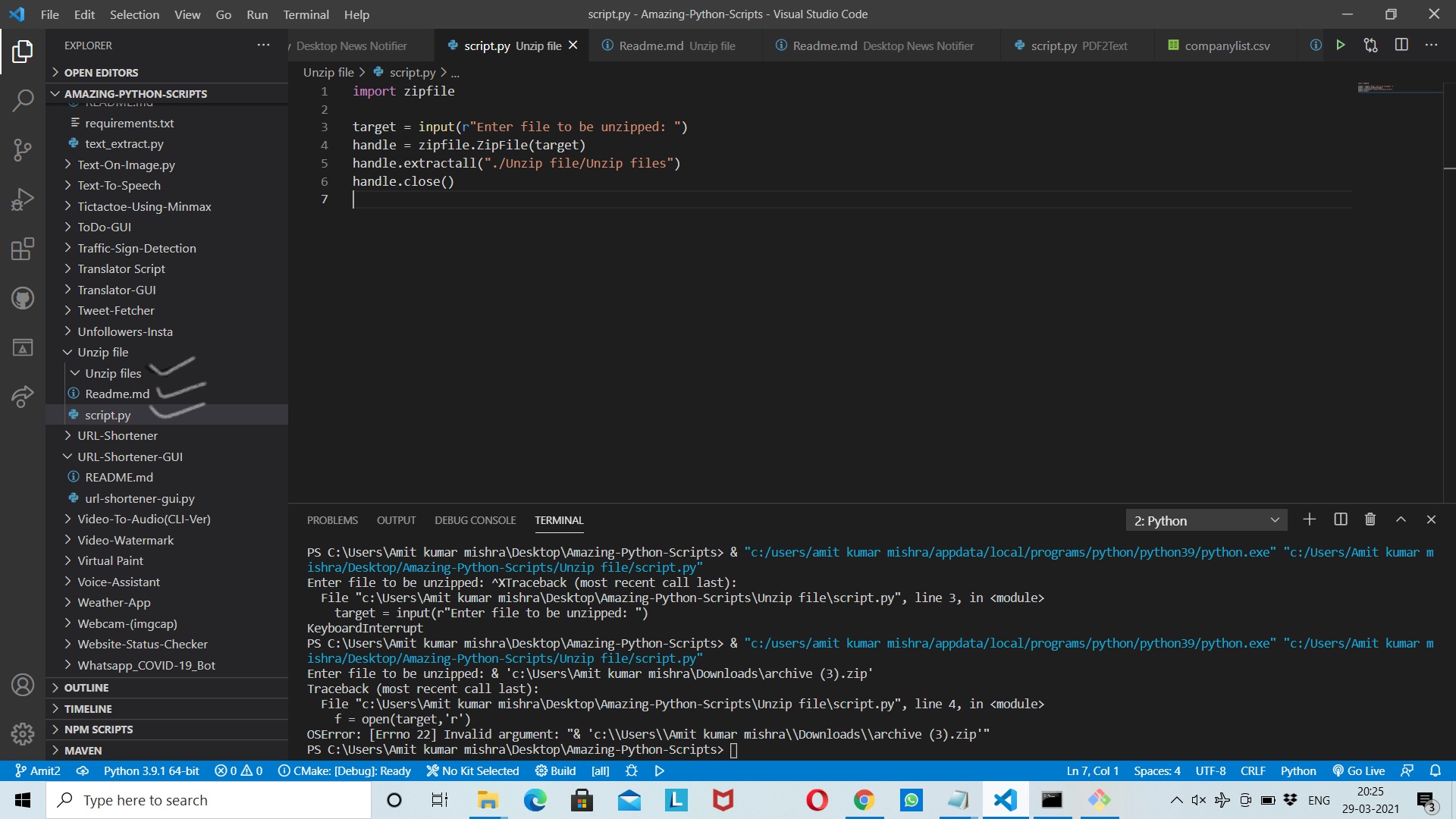Click Go Live in status bar
The image size is (1456, 819).
click(x=1359, y=770)
